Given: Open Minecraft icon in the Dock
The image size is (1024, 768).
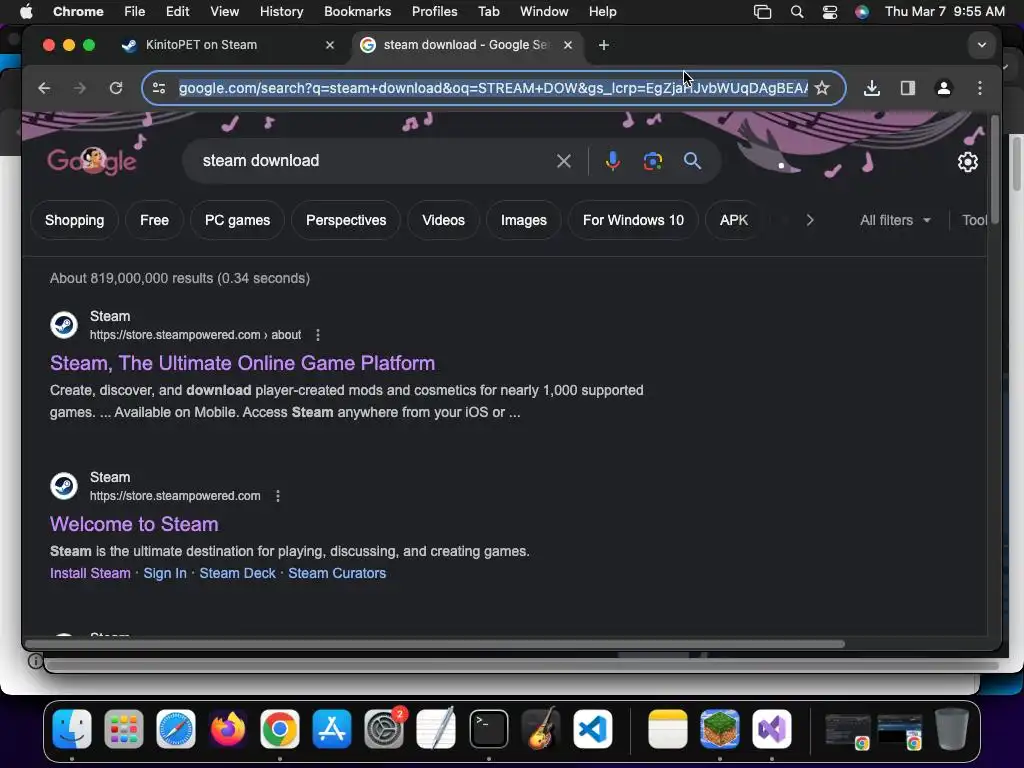Looking at the screenshot, I should 720,728.
